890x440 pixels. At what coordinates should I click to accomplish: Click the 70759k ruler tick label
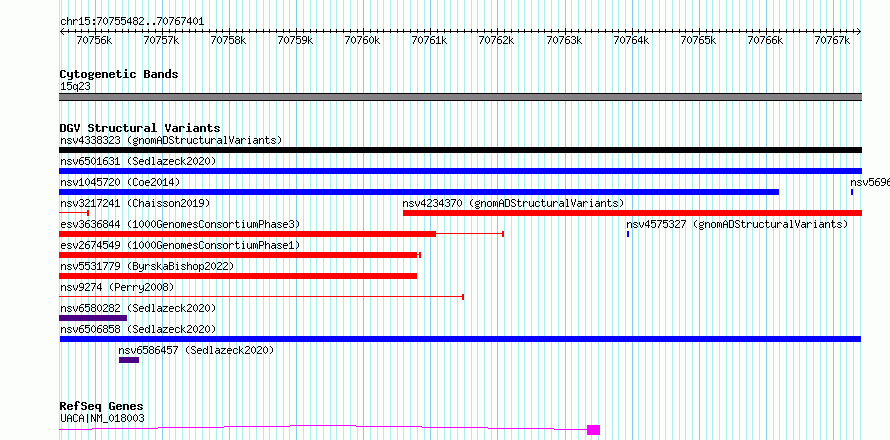(x=295, y=40)
